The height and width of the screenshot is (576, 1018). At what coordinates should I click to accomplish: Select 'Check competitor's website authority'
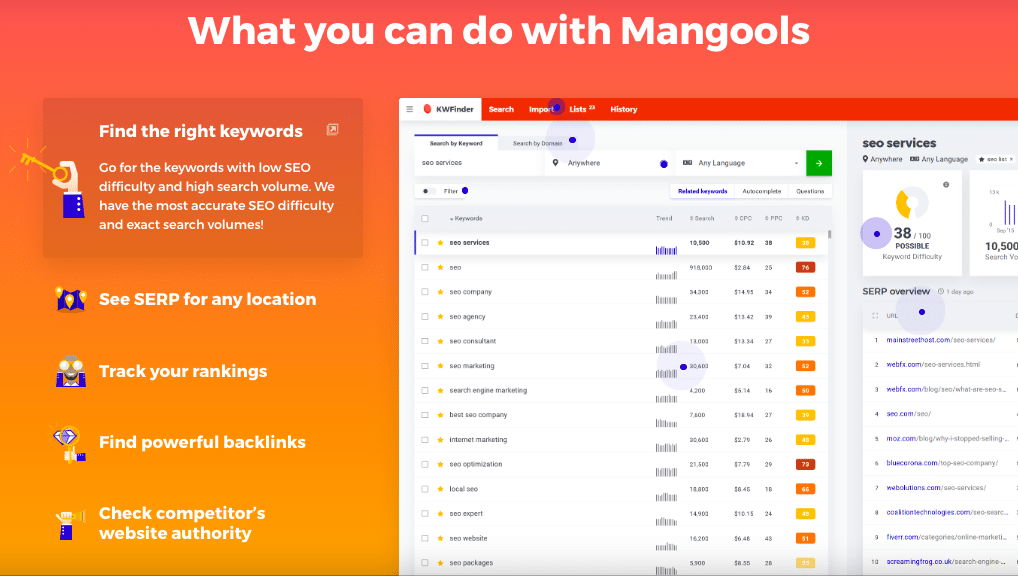(182, 523)
